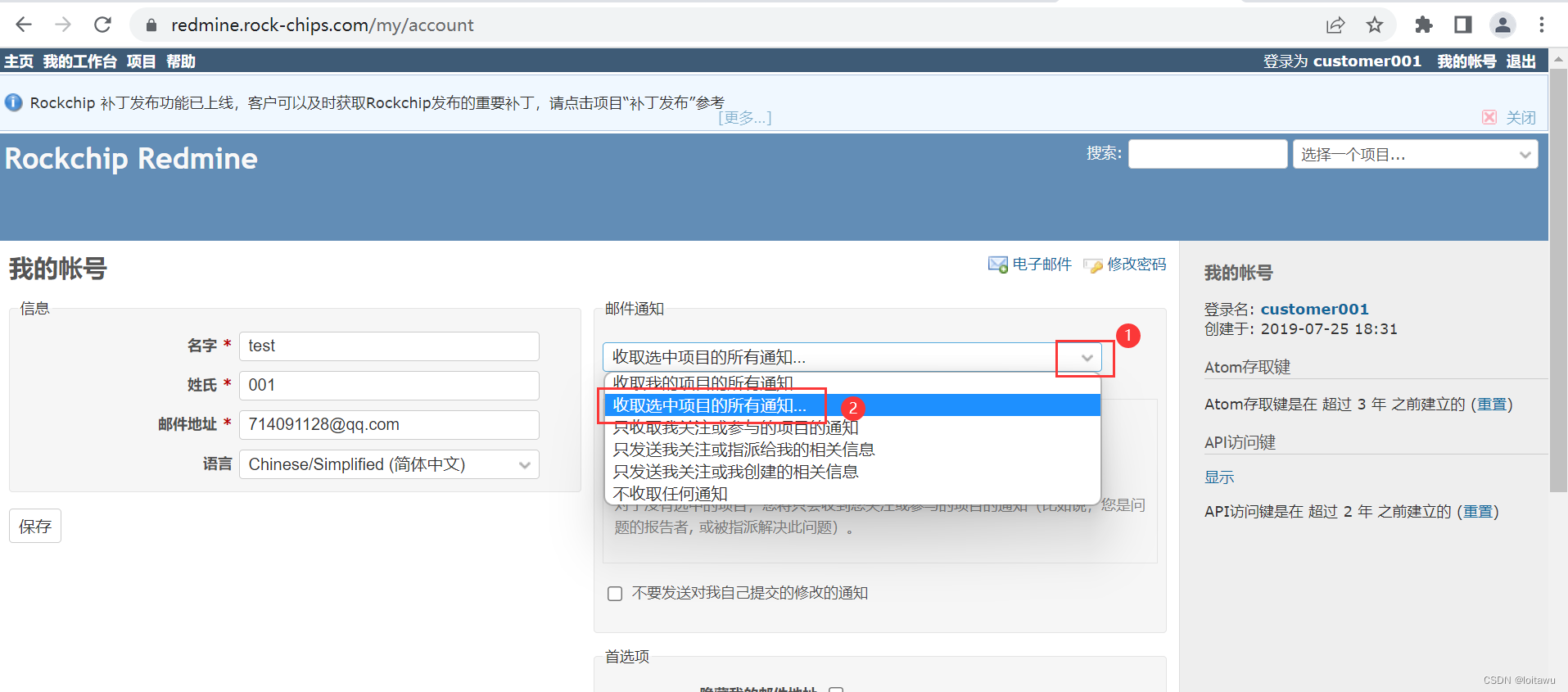Select option 不收取任何通知

(852, 494)
